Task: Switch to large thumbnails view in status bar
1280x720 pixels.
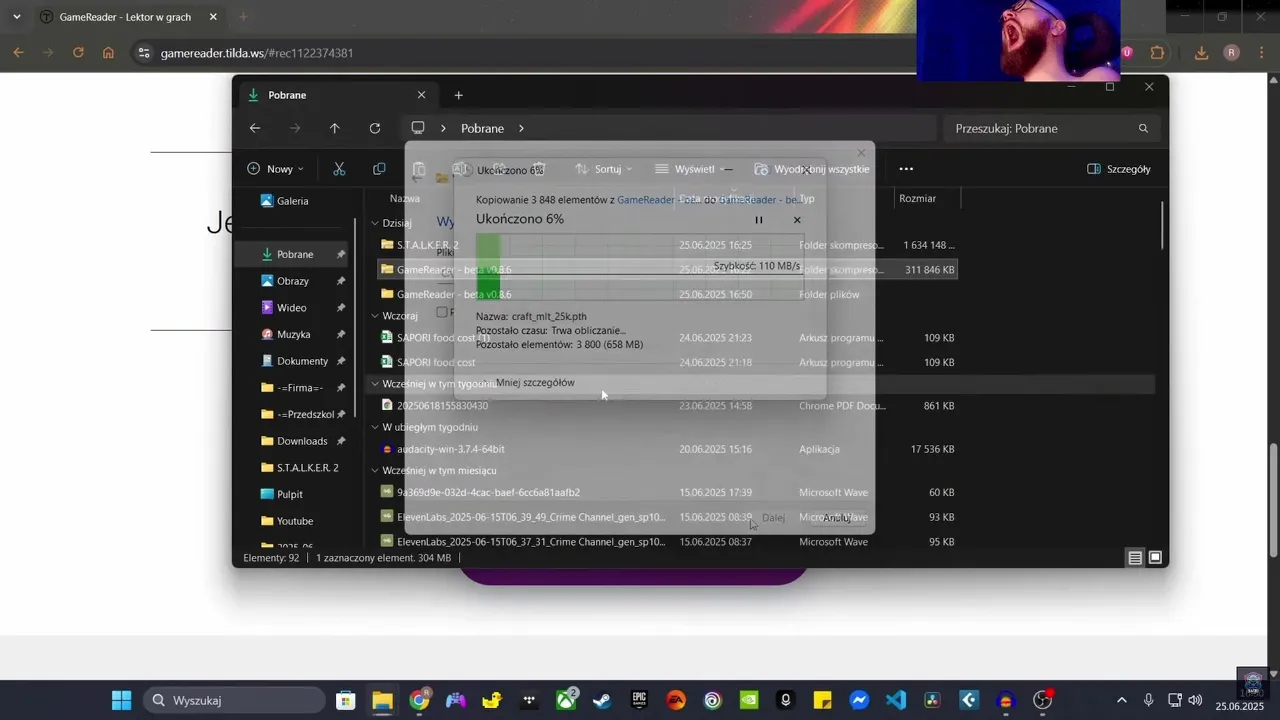Action: tap(1155, 558)
